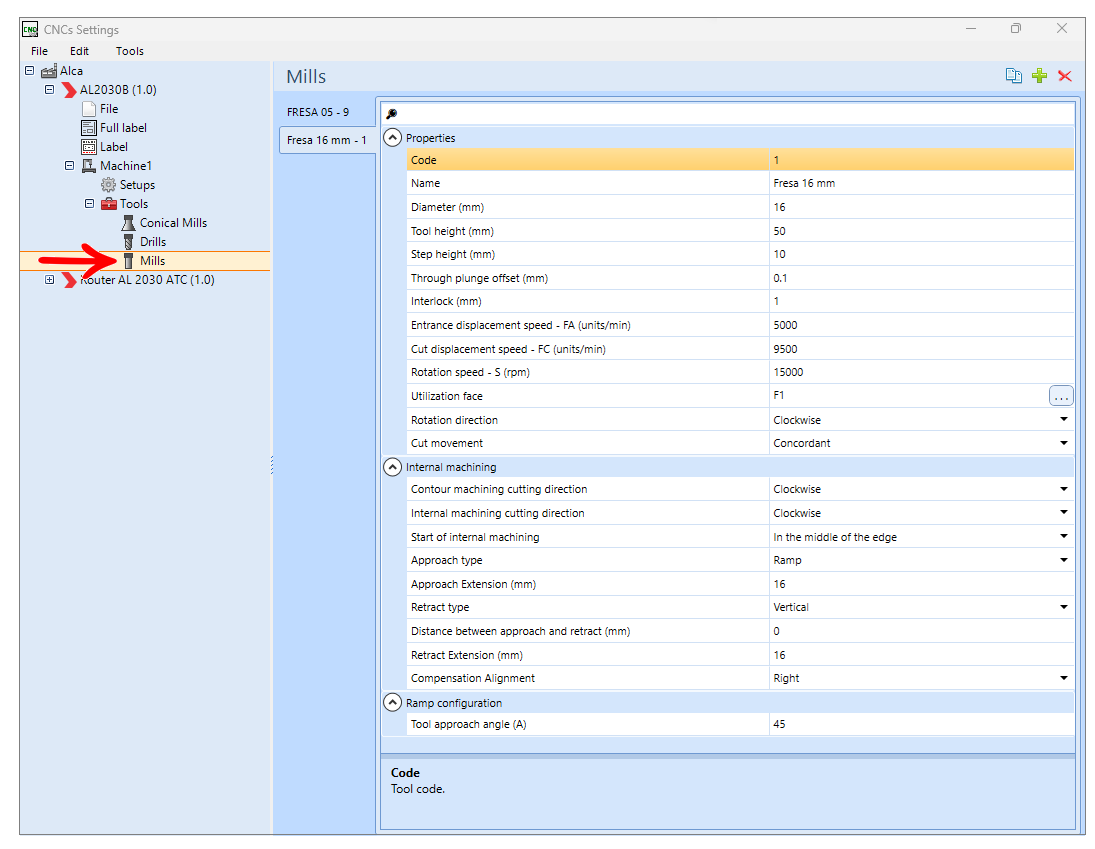Edit Cut displacement speed value 9500
Viewport: 1095px width, 849px height.
click(x=921, y=348)
